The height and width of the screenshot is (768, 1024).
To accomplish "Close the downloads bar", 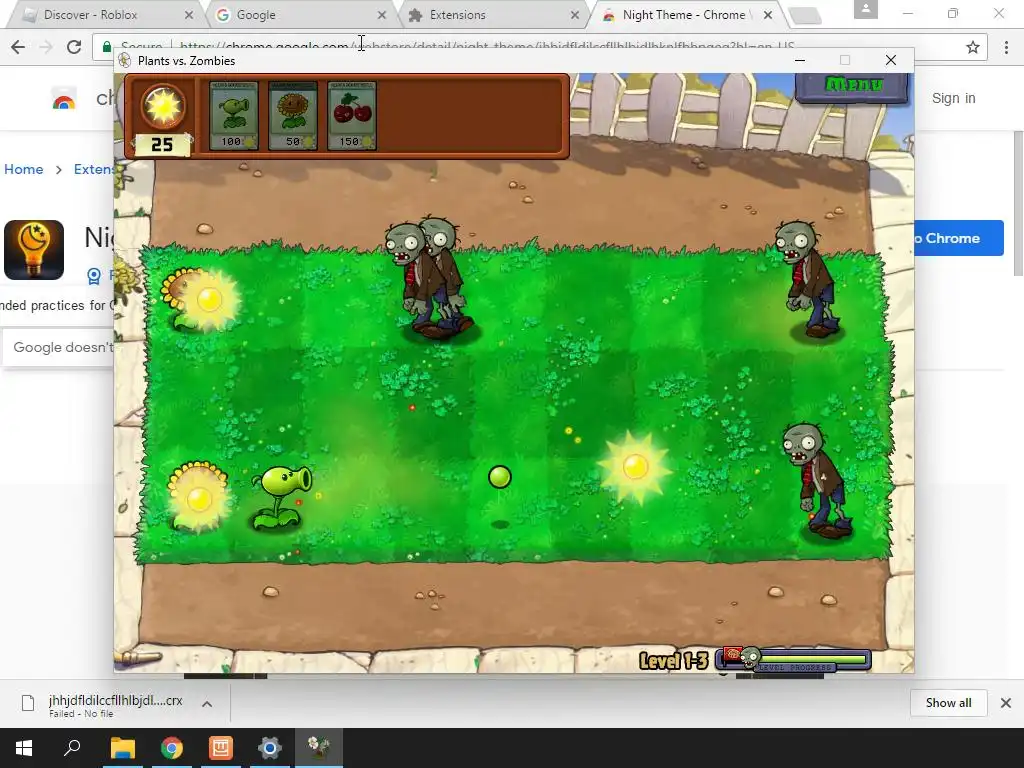I will (x=1006, y=703).
